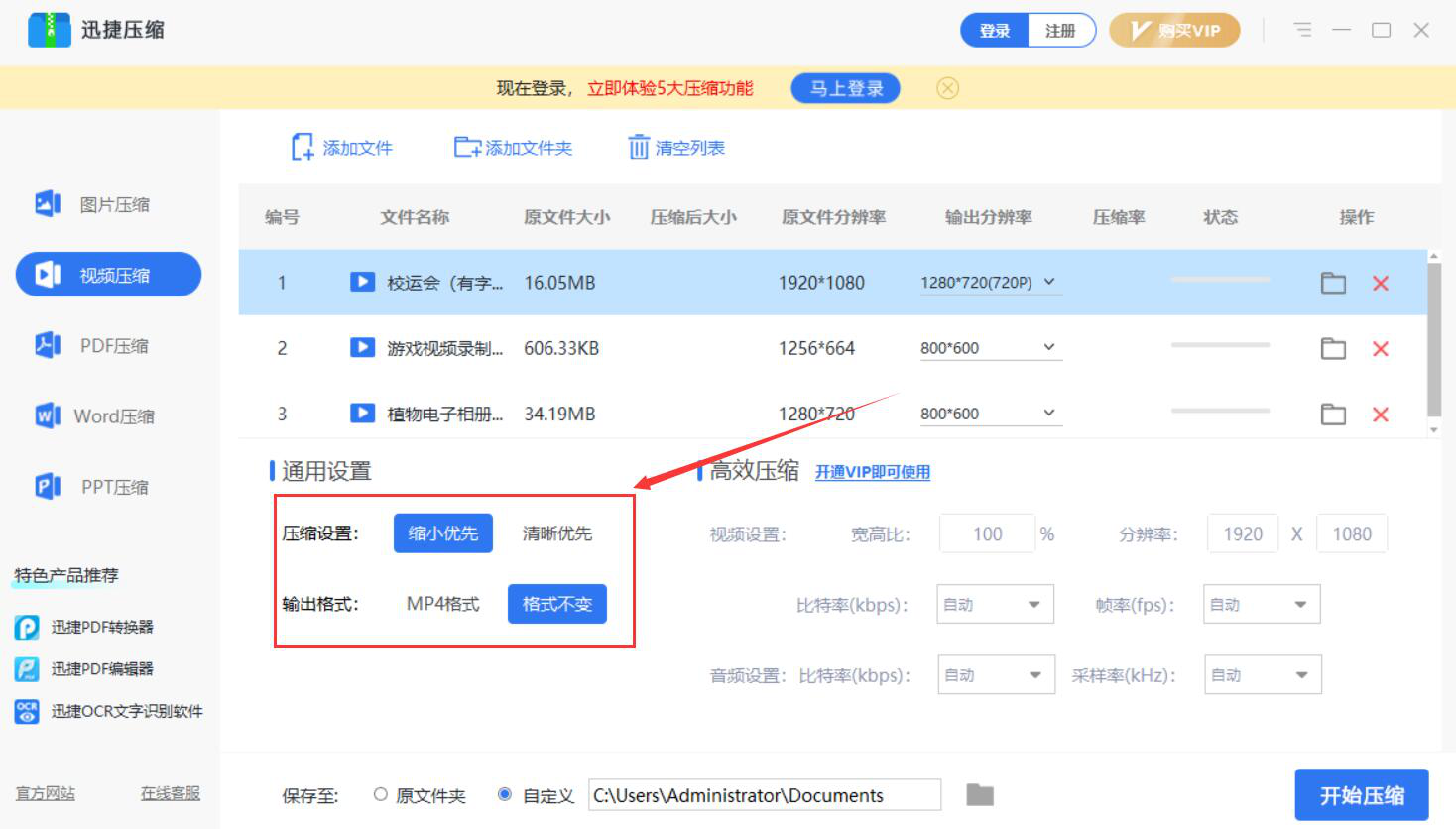The height and width of the screenshot is (829, 1456).
Task: Click the 文件名称 column header
Action: [415, 217]
